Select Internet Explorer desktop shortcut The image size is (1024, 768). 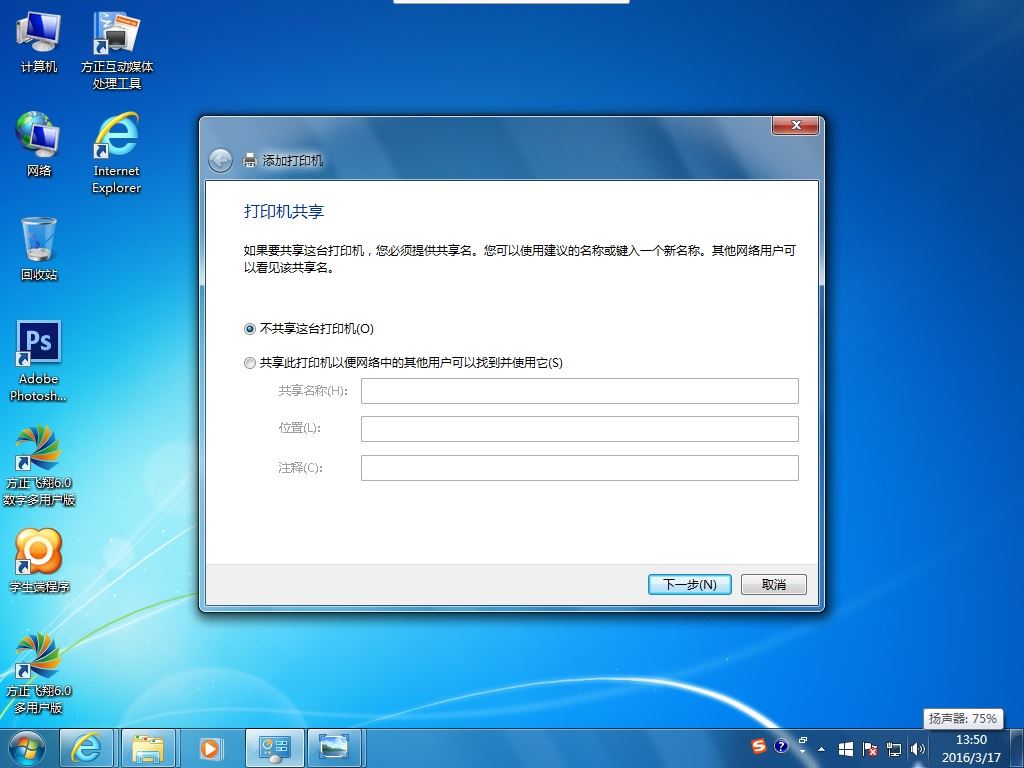pos(116,153)
